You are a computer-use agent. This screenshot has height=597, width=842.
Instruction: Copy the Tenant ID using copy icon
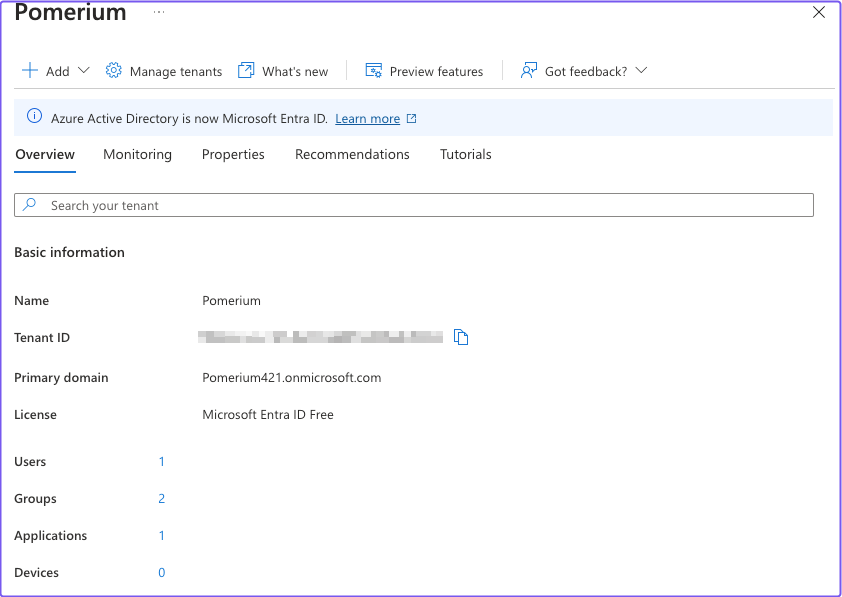[x=461, y=337]
